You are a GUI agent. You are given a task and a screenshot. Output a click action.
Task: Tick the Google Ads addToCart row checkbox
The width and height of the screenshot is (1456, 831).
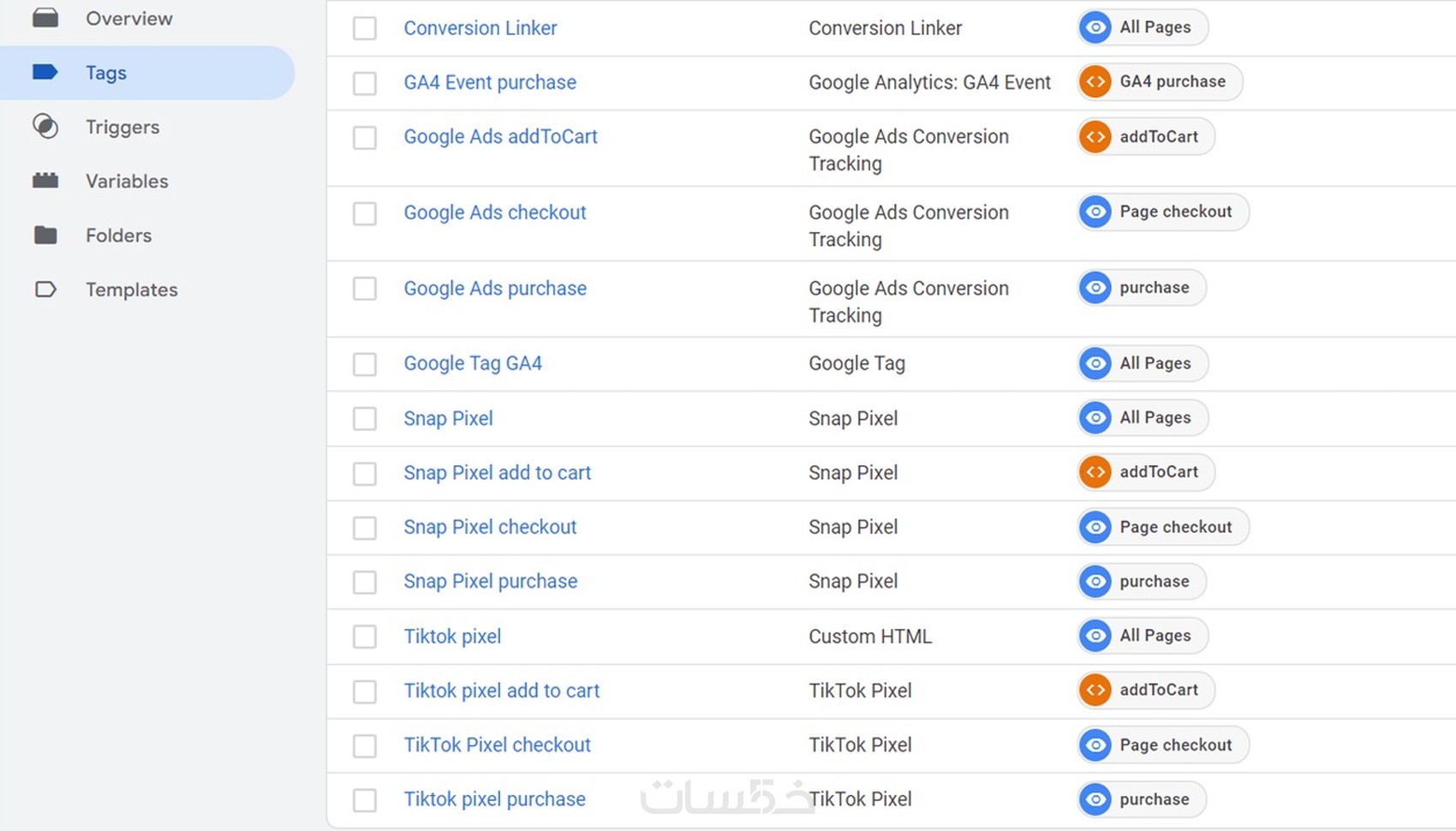tap(365, 138)
